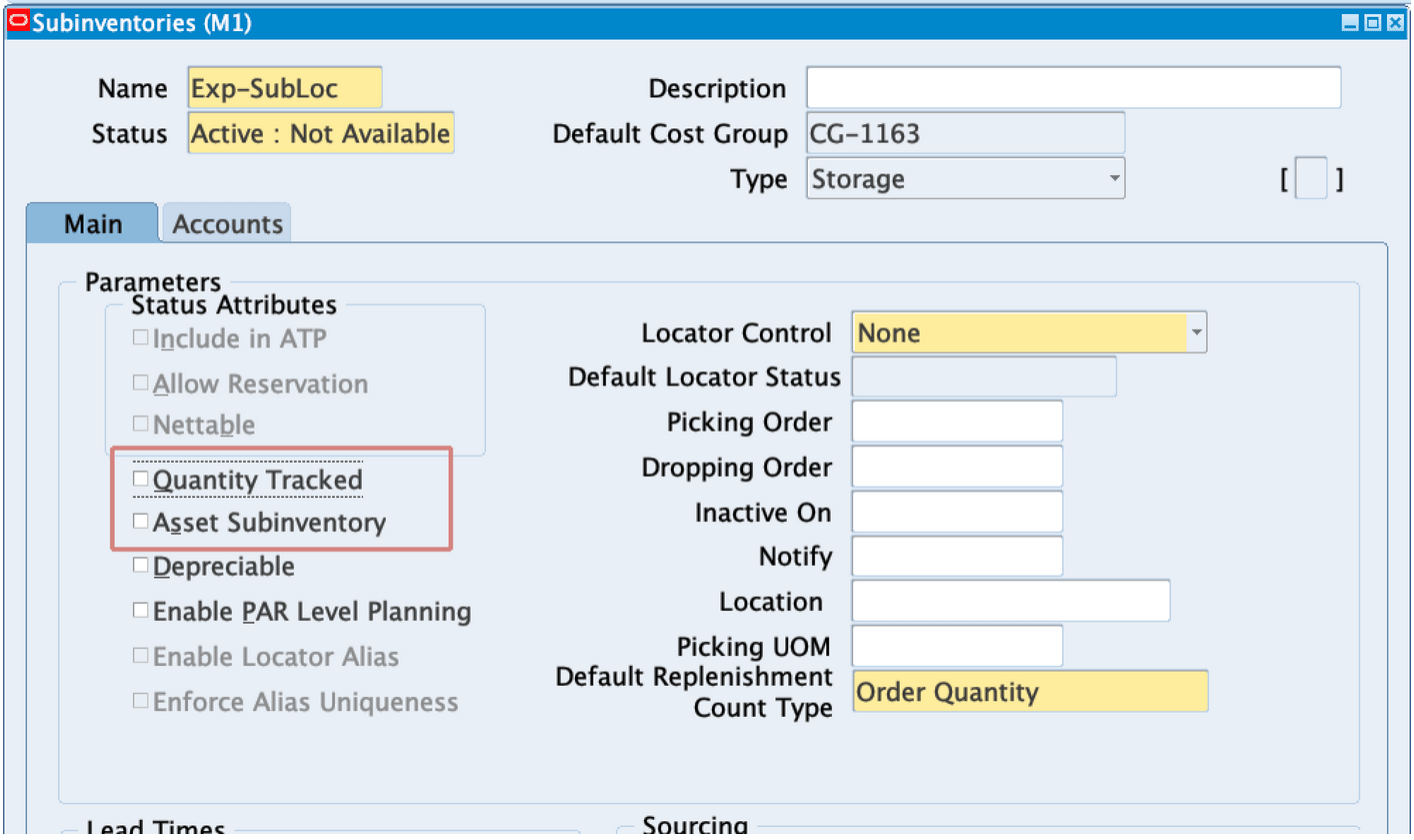This screenshot has width=1414, height=840.
Task: Enable the Include in ATP attribute
Action: [140, 337]
